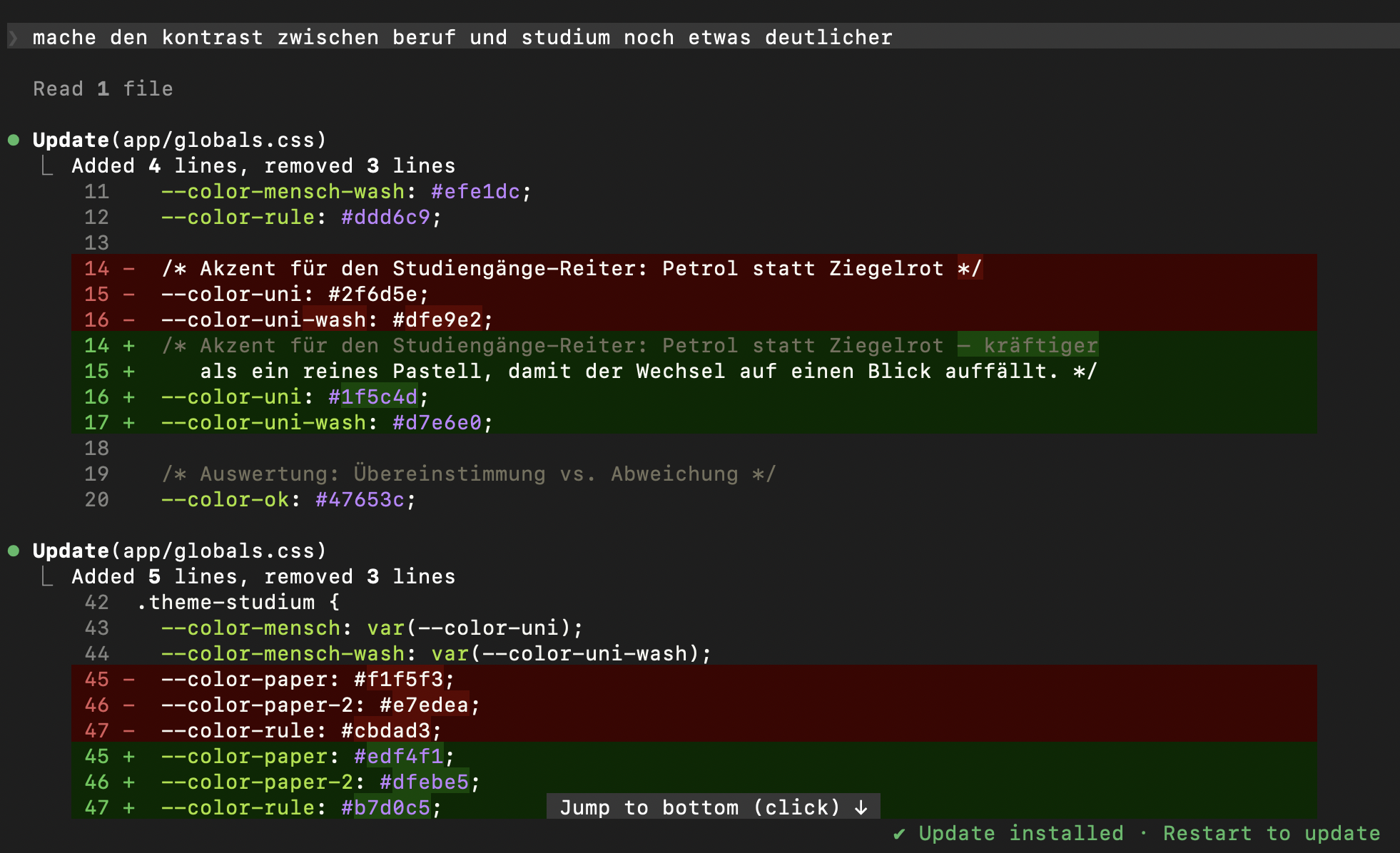Click 'var(--color-uni-wash)' on line 44
Viewport: 1400px width, 853px height.
point(565,653)
